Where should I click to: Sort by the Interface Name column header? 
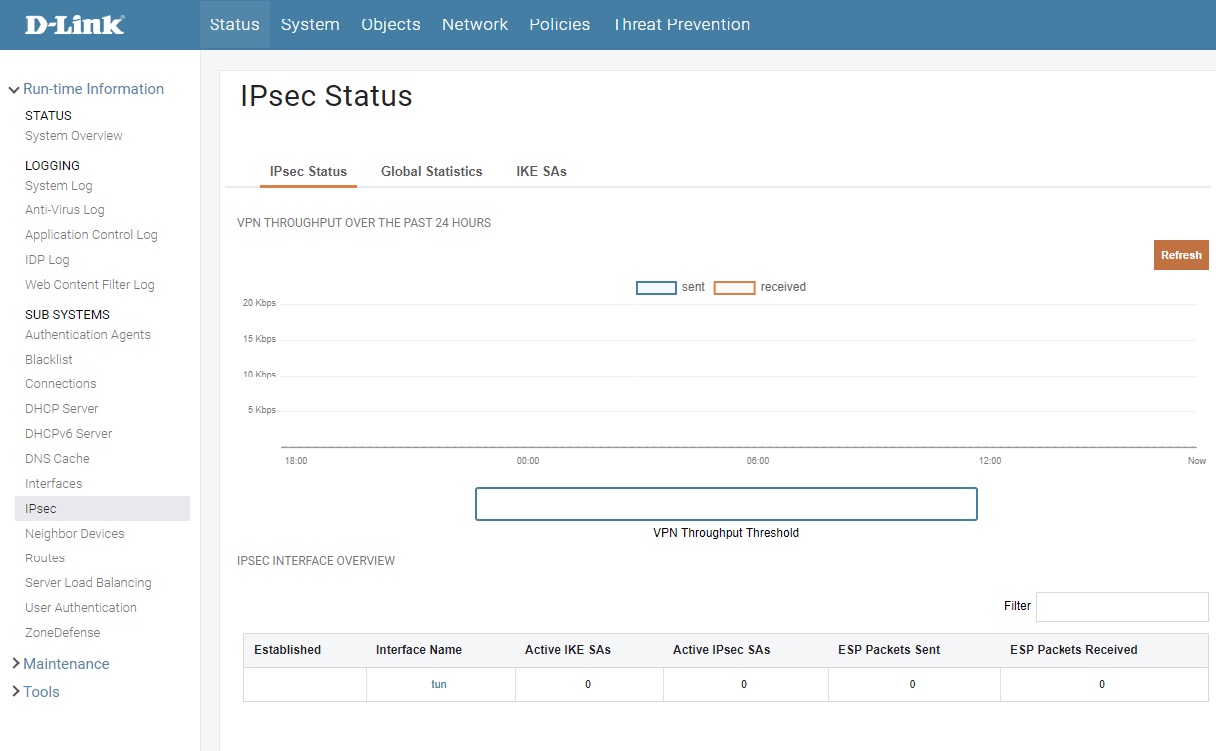419,650
